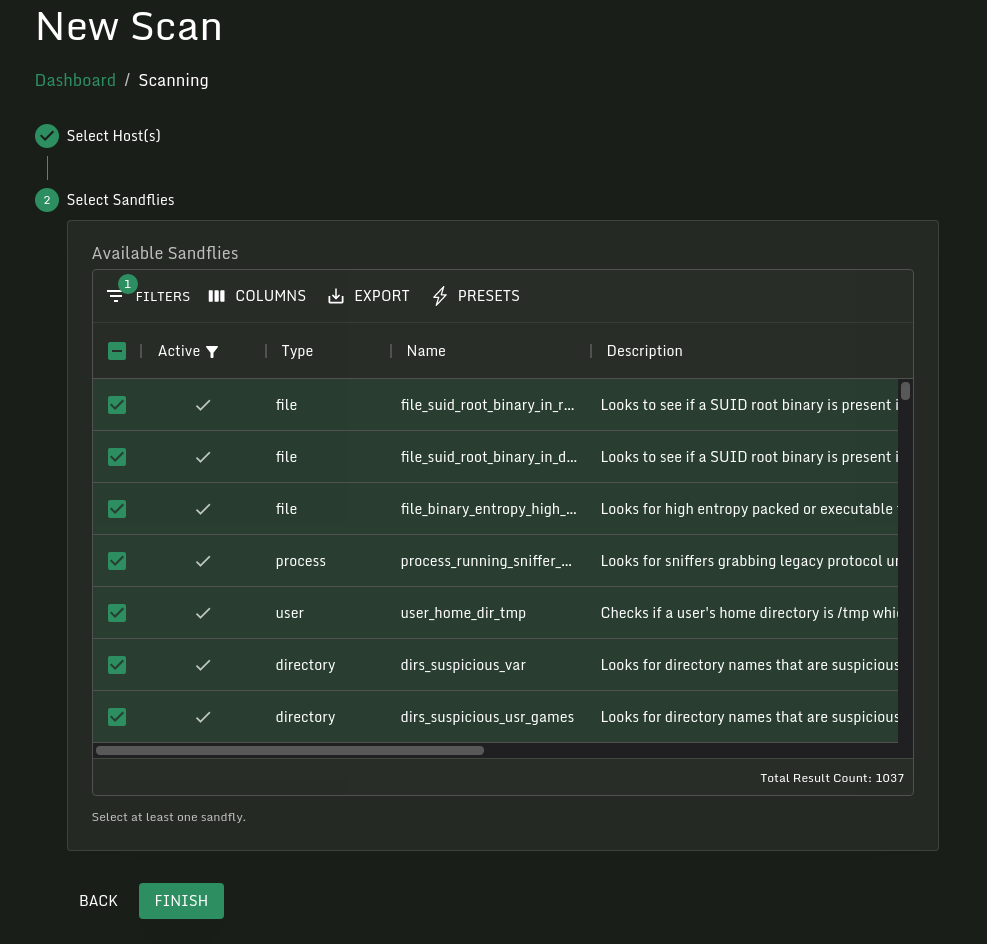Go to the Dashboard breadcrumb link
Viewport: 987px width, 944px height.
click(x=76, y=81)
